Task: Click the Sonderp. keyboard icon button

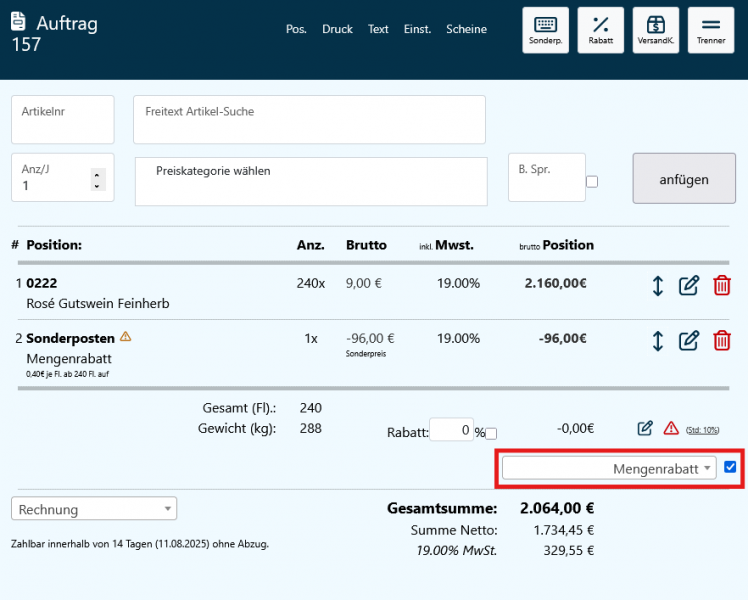Action: pyautogui.click(x=546, y=30)
